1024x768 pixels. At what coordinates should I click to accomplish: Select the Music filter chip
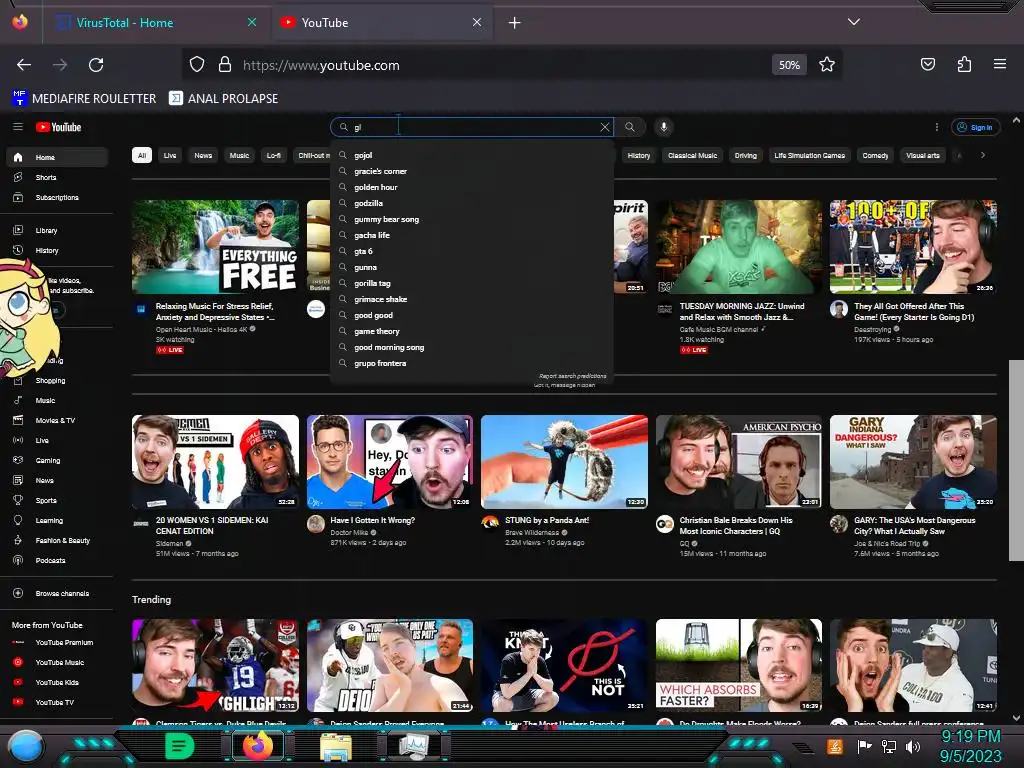(x=239, y=155)
